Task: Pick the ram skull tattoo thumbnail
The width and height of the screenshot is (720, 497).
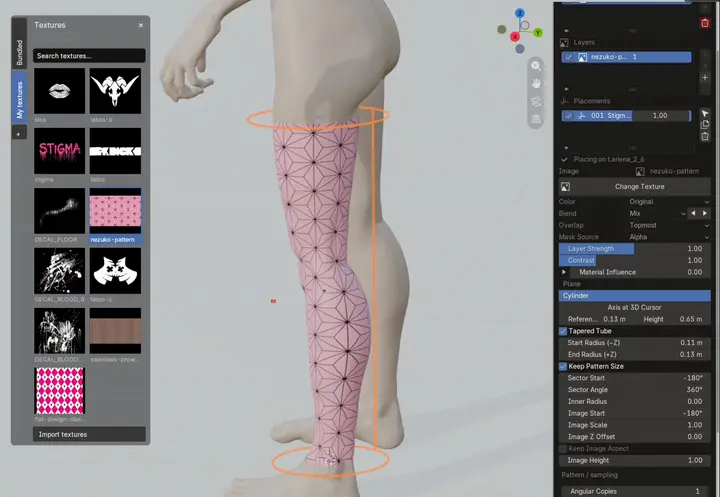Action: [x=115, y=91]
